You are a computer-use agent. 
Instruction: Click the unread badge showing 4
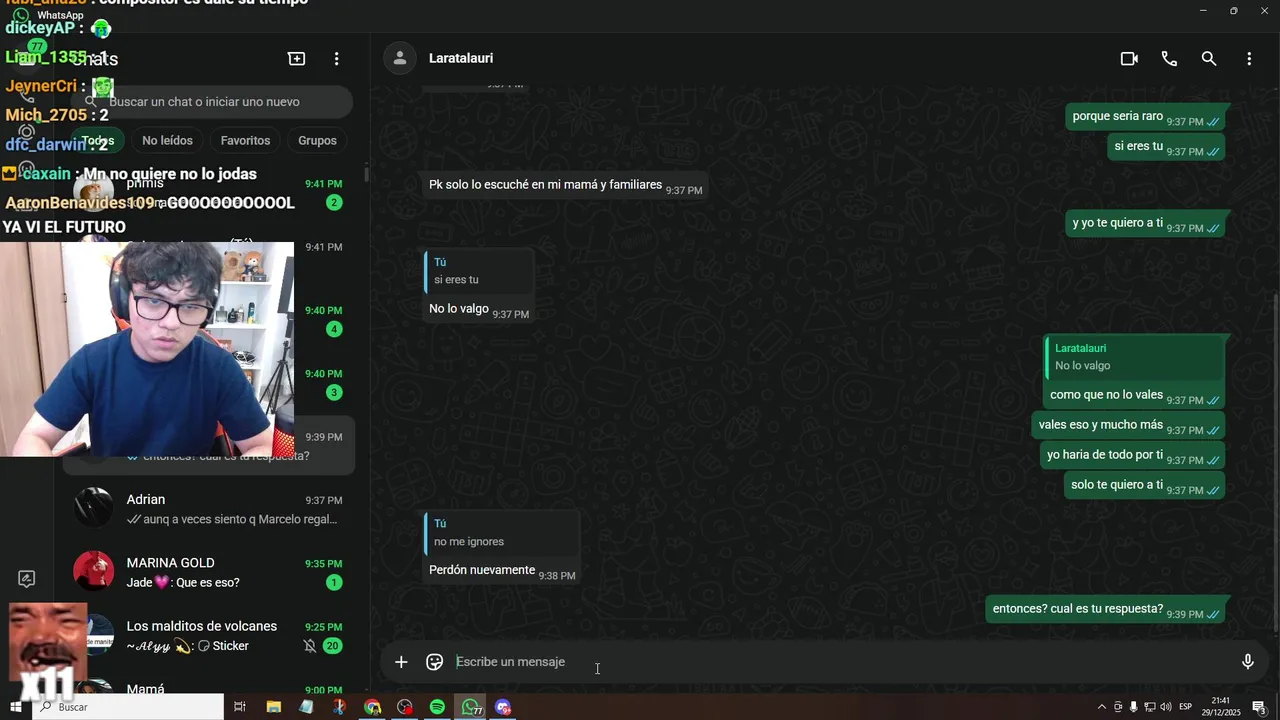pos(334,329)
